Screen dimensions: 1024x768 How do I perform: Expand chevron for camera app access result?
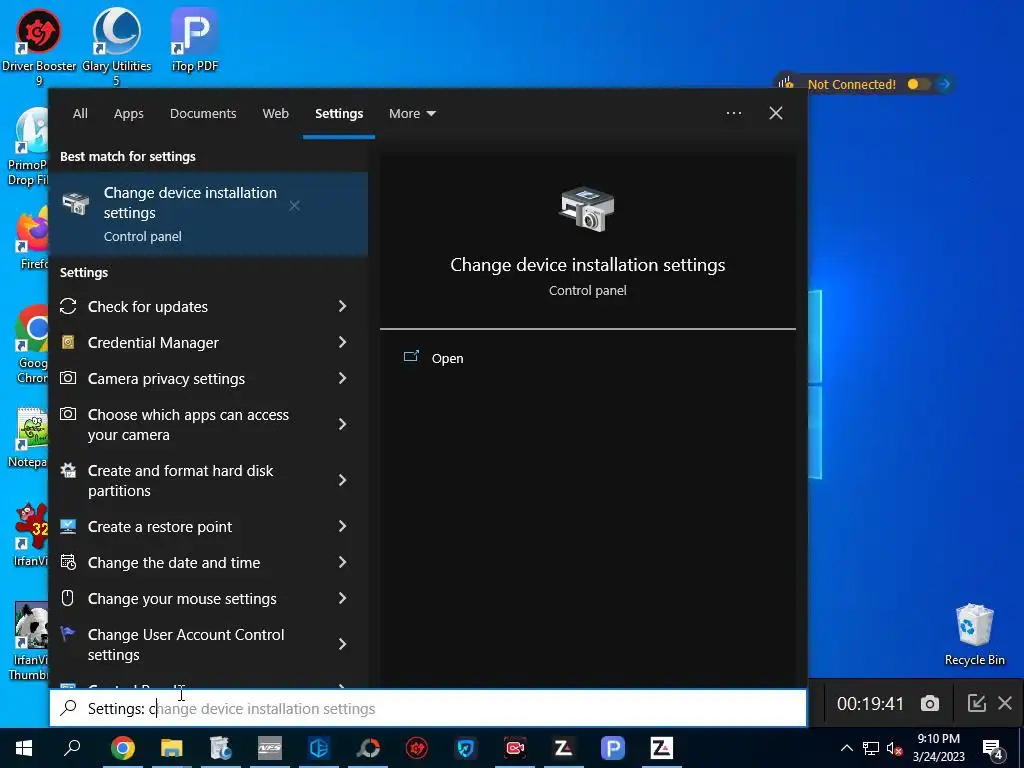pyautogui.click(x=342, y=424)
